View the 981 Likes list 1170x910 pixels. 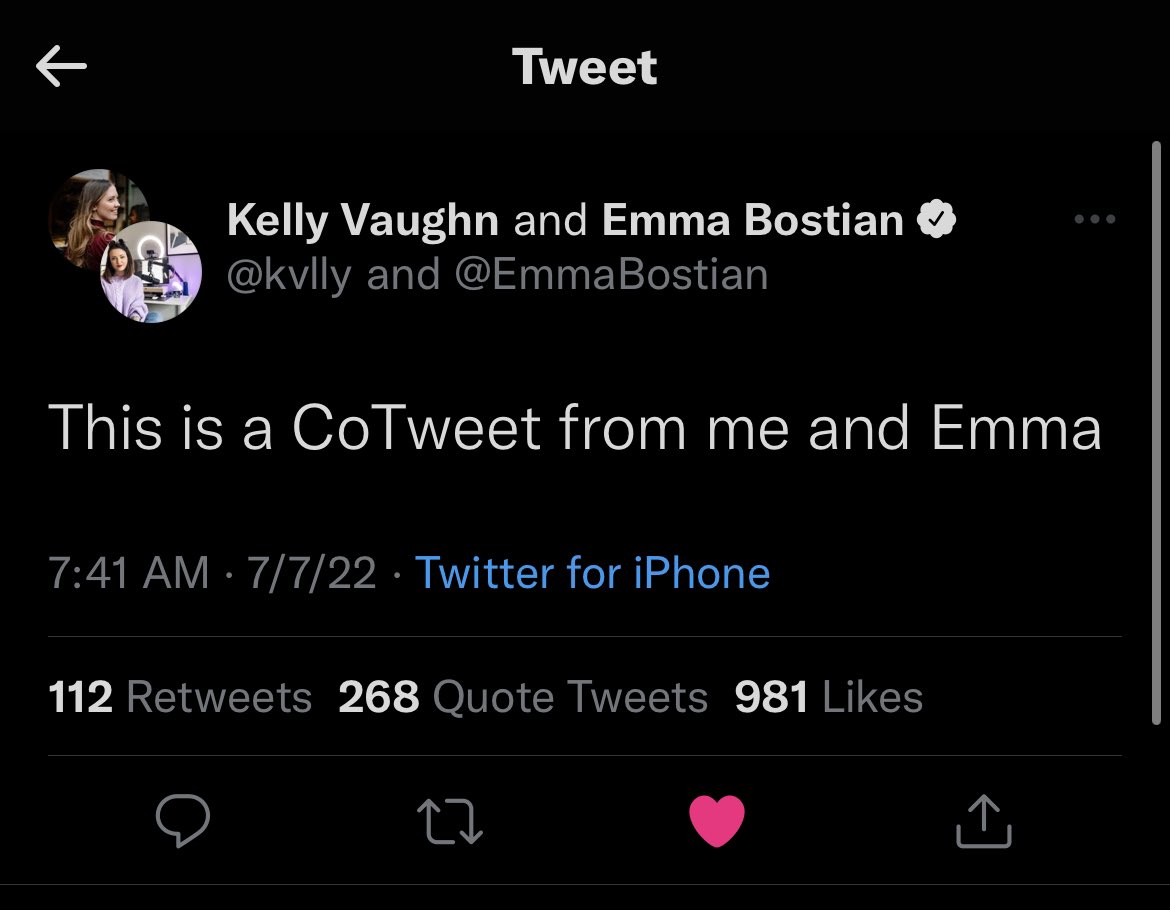828,697
